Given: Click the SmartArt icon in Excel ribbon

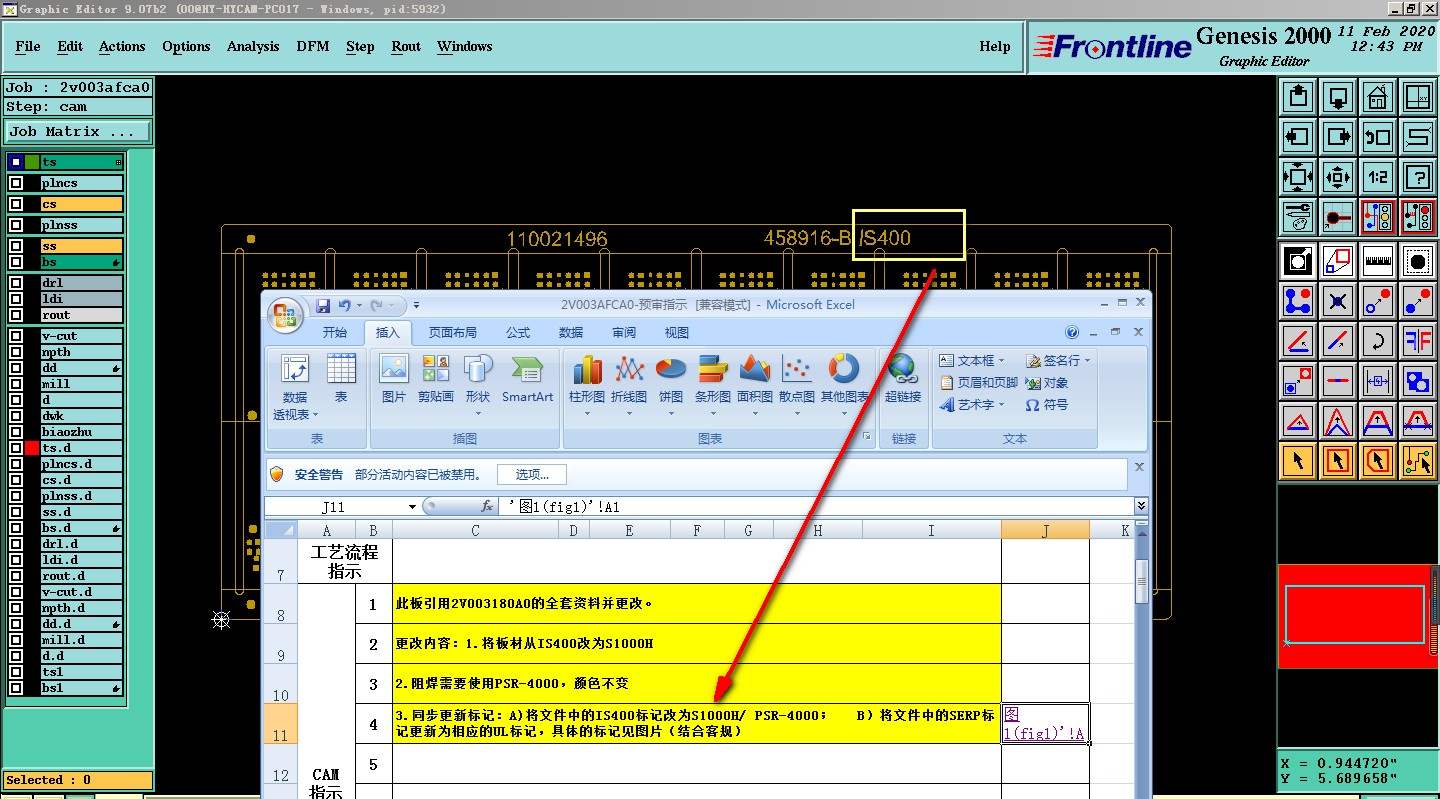Looking at the screenshot, I should (527, 380).
